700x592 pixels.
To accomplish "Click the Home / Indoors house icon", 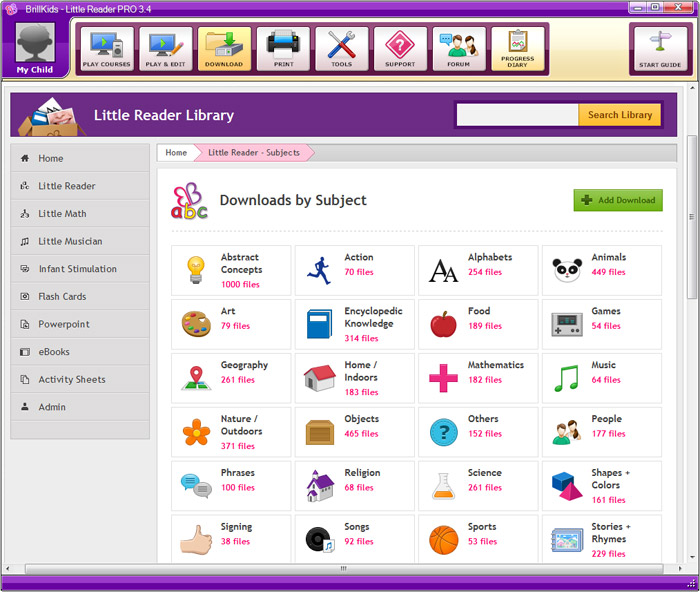I will (320, 378).
